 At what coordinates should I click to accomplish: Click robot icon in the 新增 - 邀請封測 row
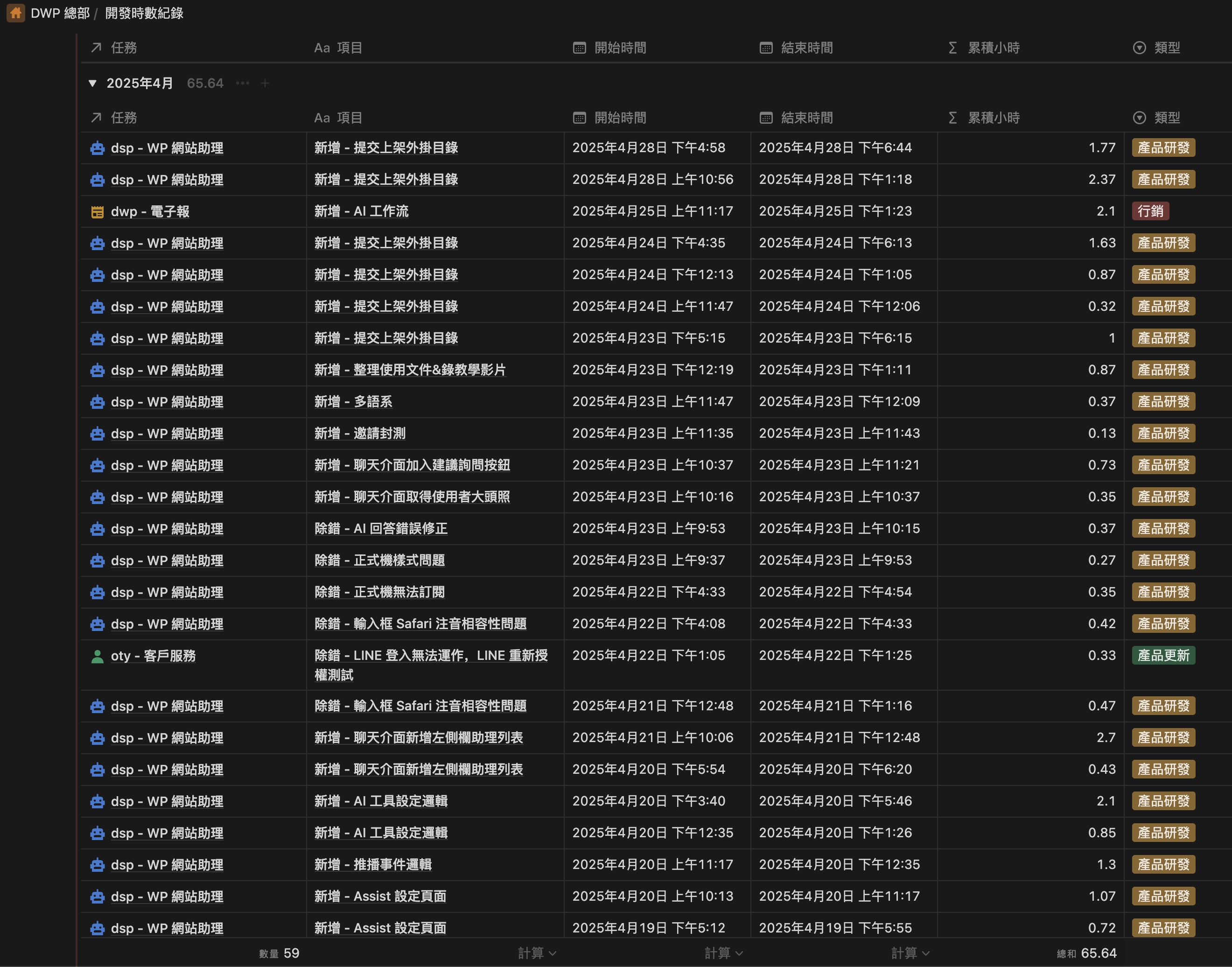pyautogui.click(x=98, y=434)
